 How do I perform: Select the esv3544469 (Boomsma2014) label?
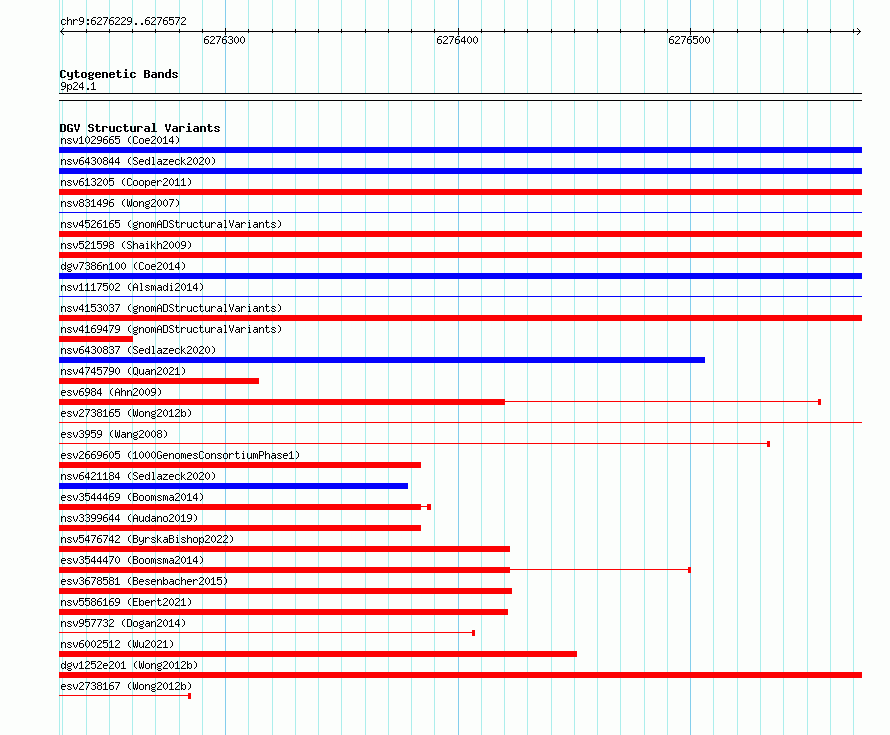point(132,497)
